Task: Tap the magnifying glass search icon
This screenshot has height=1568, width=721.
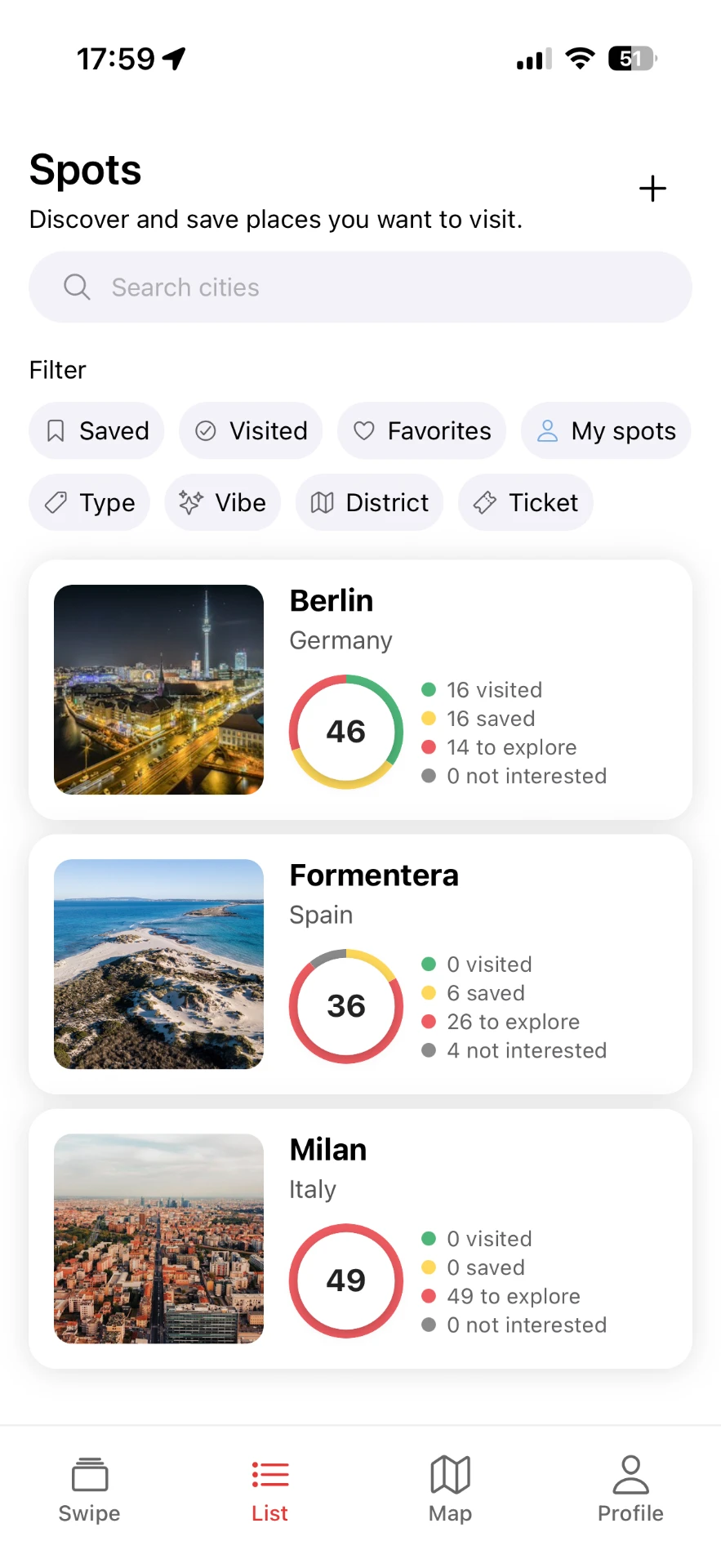Action: click(x=77, y=287)
